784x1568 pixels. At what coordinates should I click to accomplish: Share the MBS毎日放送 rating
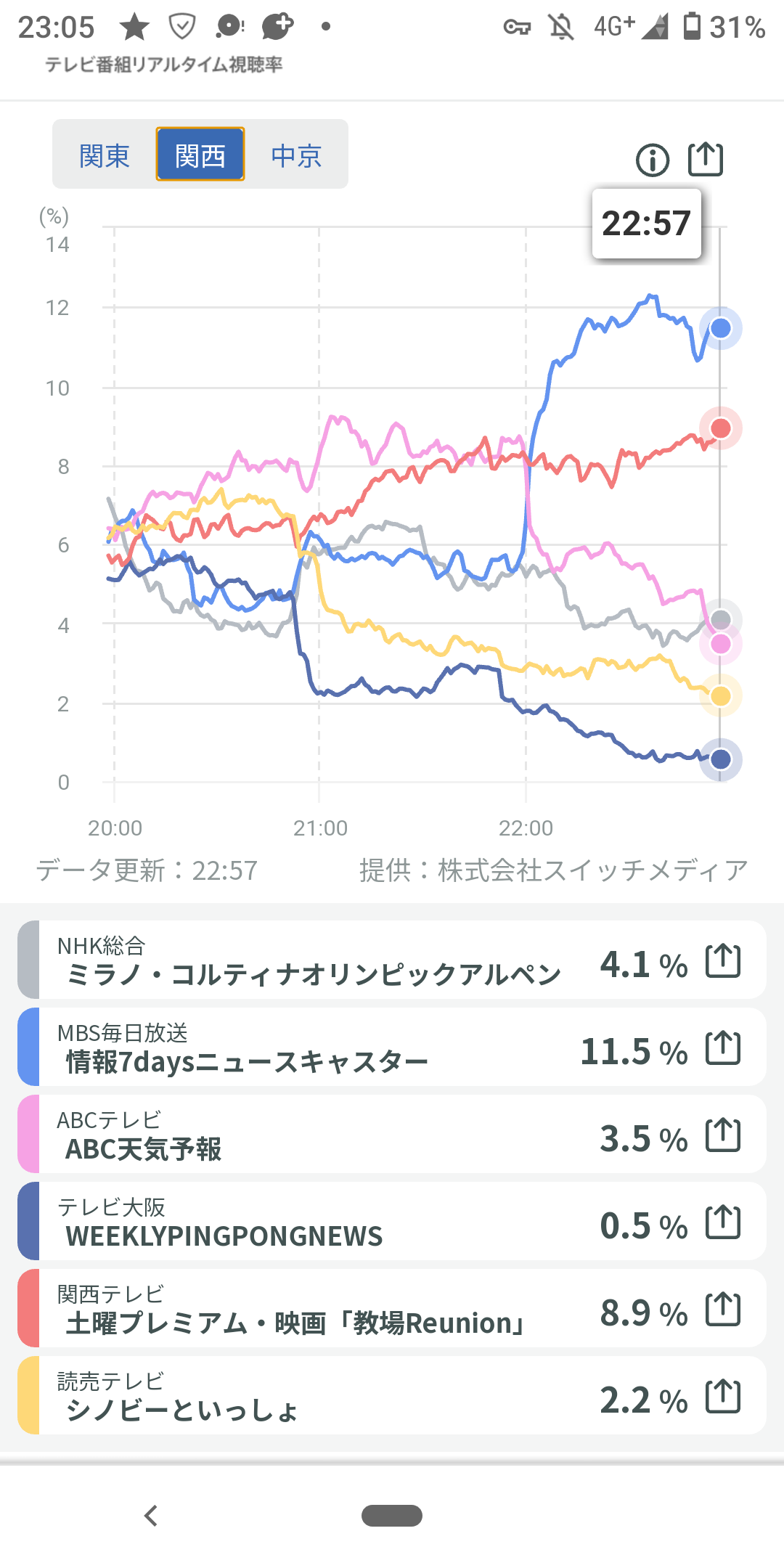pos(723,1048)
